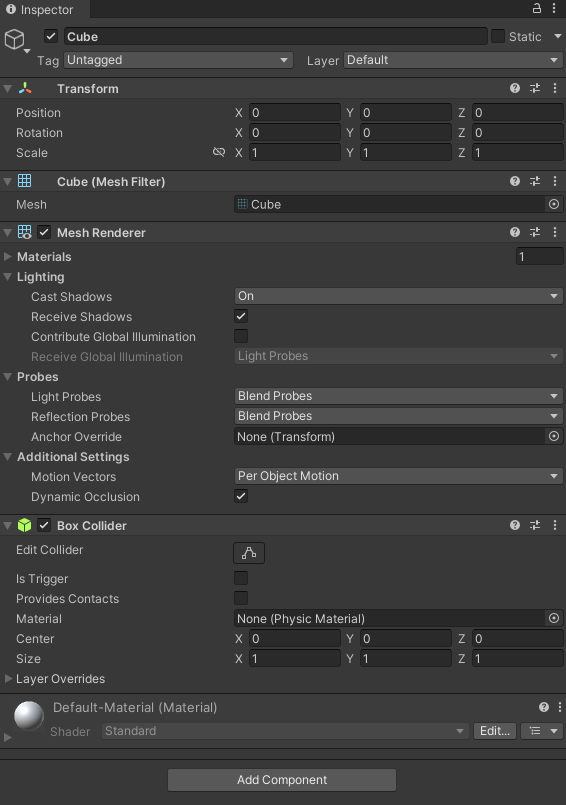This screenshot has height=805, width=566.
Task: Enable Is Trigger checkbox
Action: [x=241, y=578]
